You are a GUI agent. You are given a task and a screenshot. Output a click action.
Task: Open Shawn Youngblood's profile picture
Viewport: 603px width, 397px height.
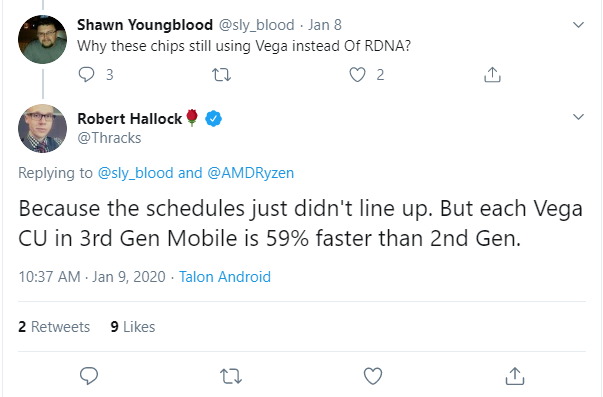pos(42,39)
